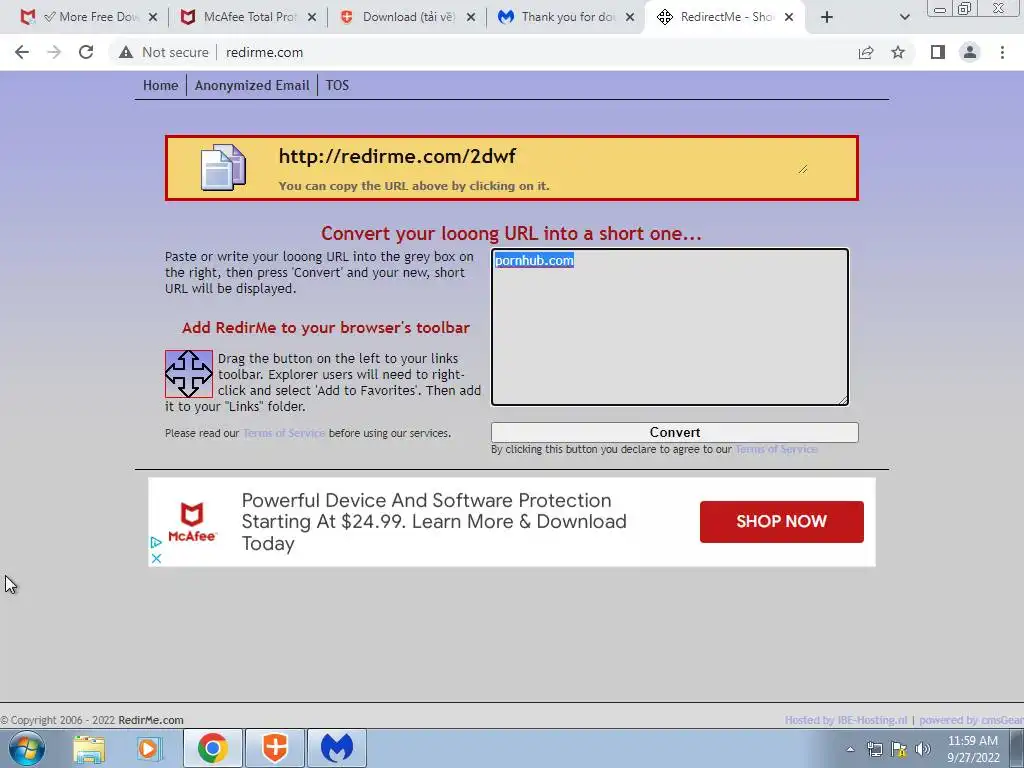Click the McAfee ad headline text
1024x768 pixels.
click(x=434, y=522)
